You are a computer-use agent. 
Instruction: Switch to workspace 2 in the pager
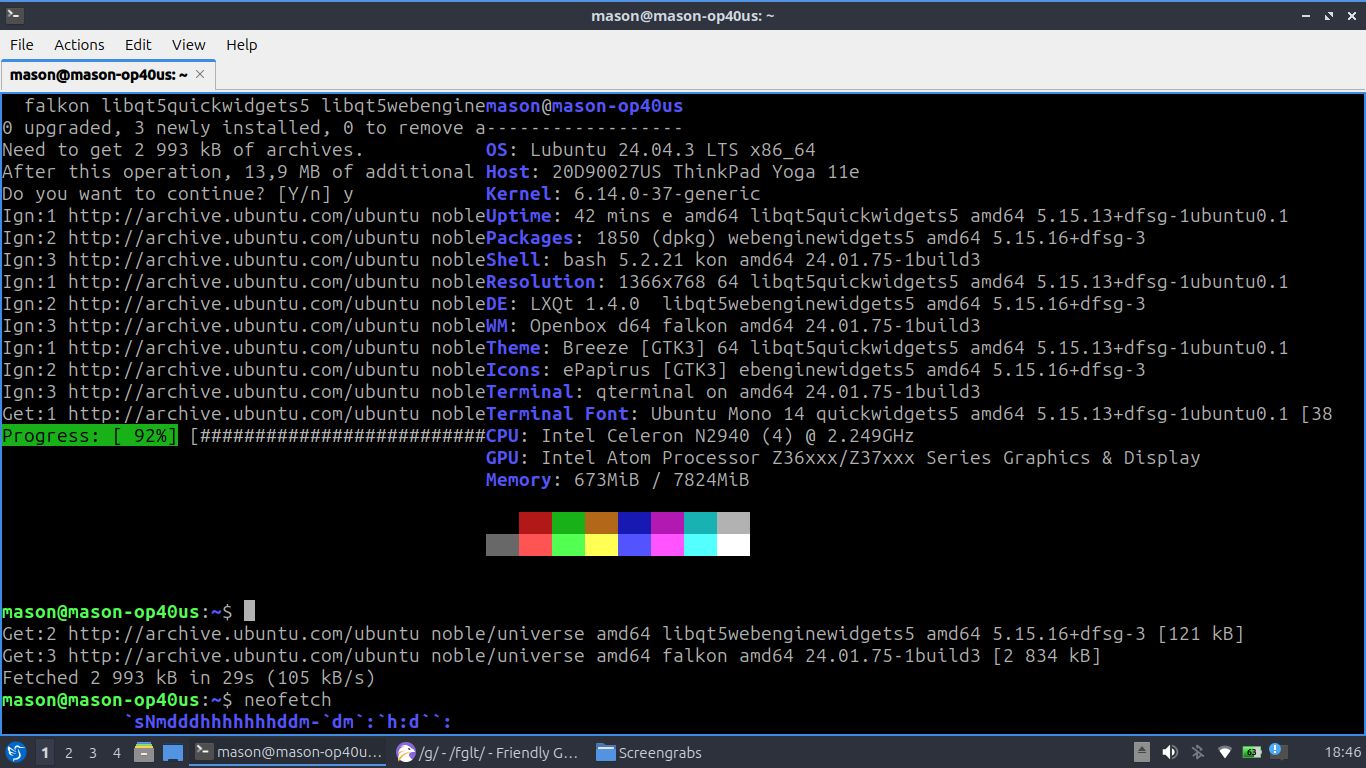(x=69, y=752)
